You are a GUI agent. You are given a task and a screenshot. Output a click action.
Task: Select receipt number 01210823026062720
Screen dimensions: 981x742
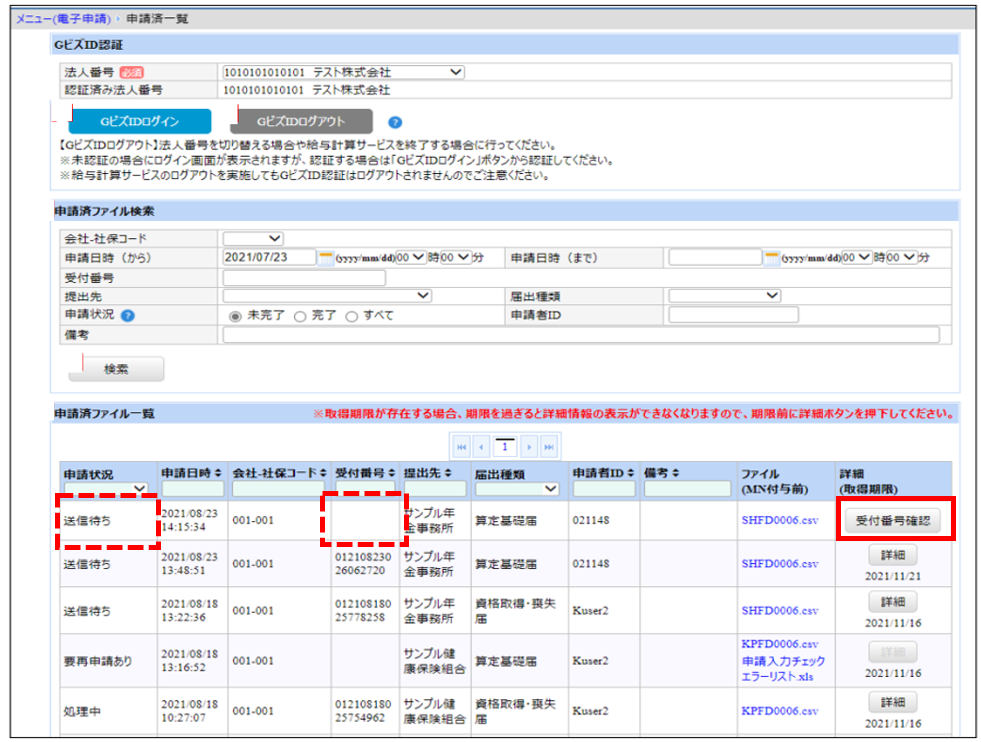363,564
